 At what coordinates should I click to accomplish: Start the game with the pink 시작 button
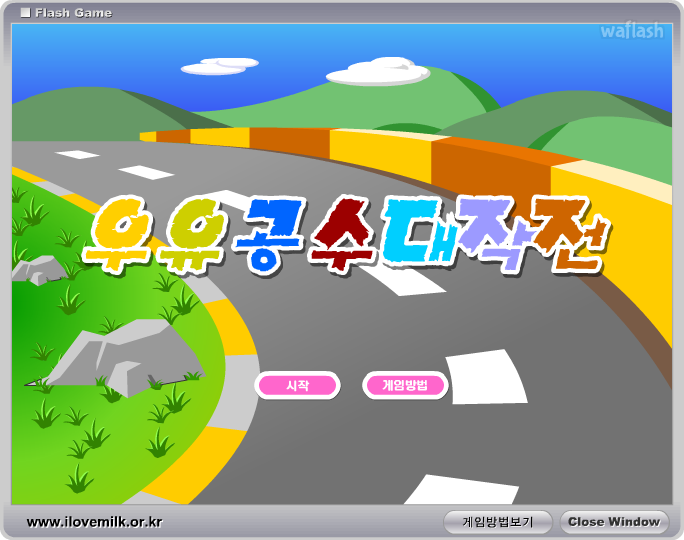coord(297,385)
